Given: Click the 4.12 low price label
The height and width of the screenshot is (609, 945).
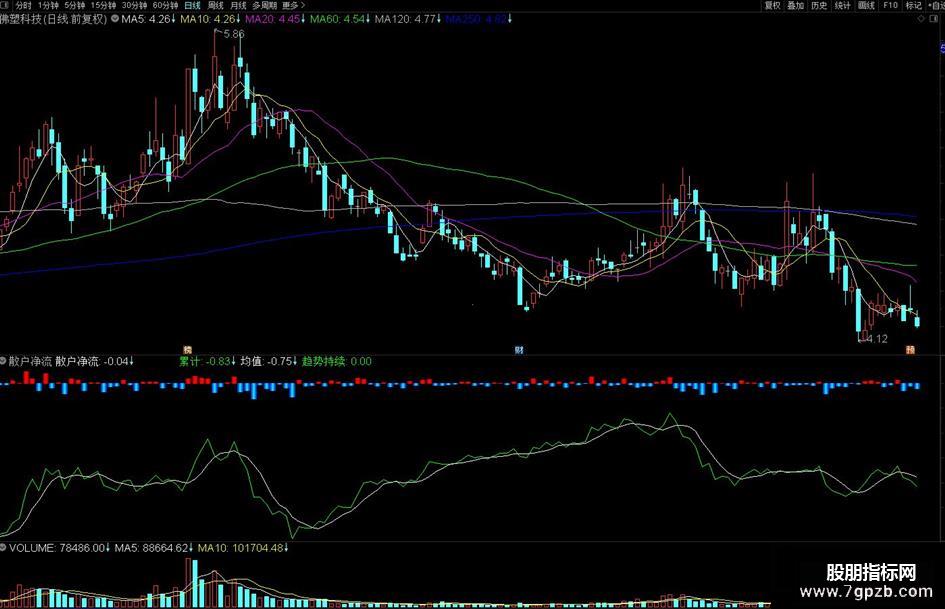Looking at the screenshot, I should point(877,339).
